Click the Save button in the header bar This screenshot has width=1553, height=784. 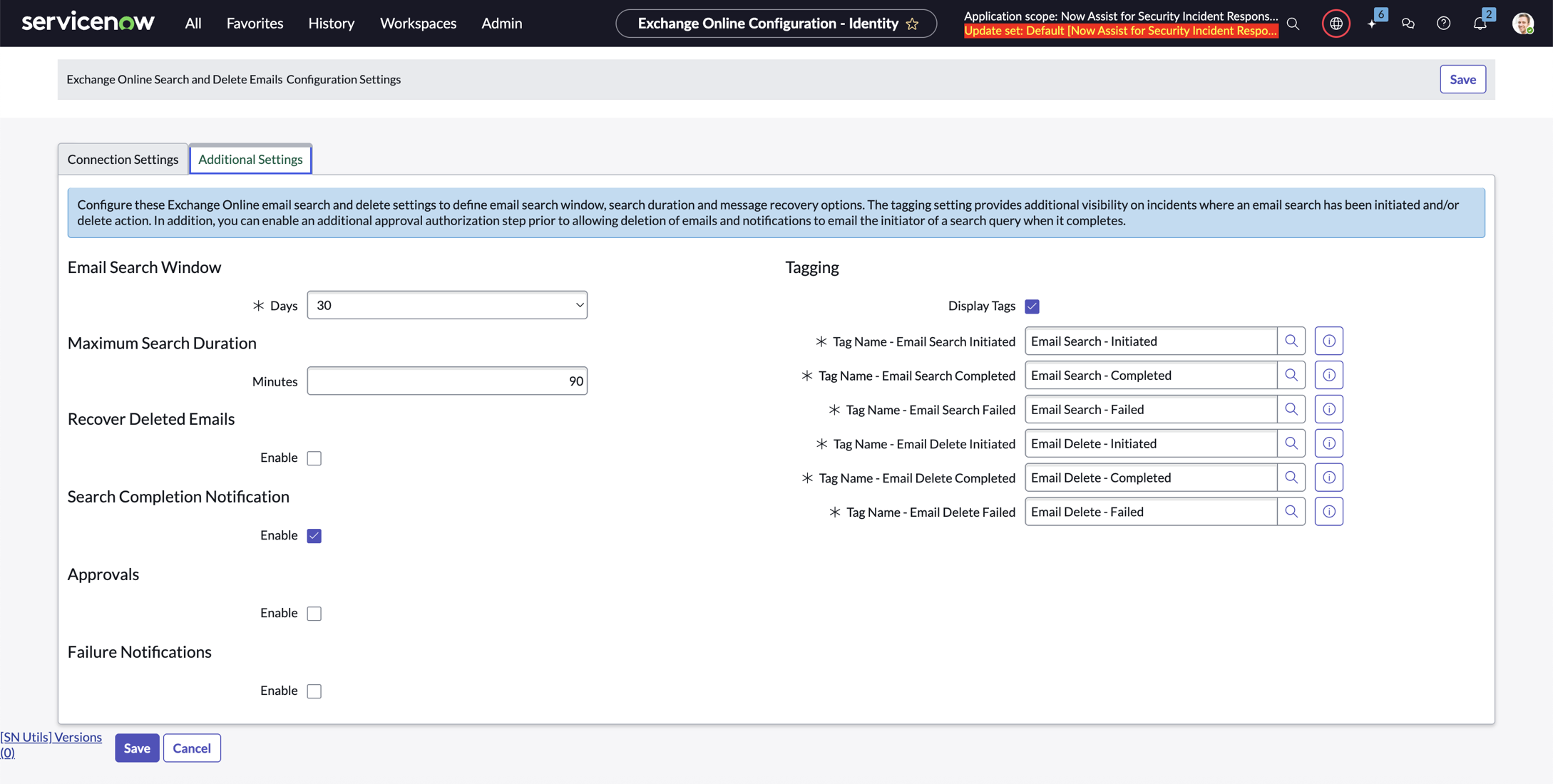pyautogui.click(x=1462, y=80)
